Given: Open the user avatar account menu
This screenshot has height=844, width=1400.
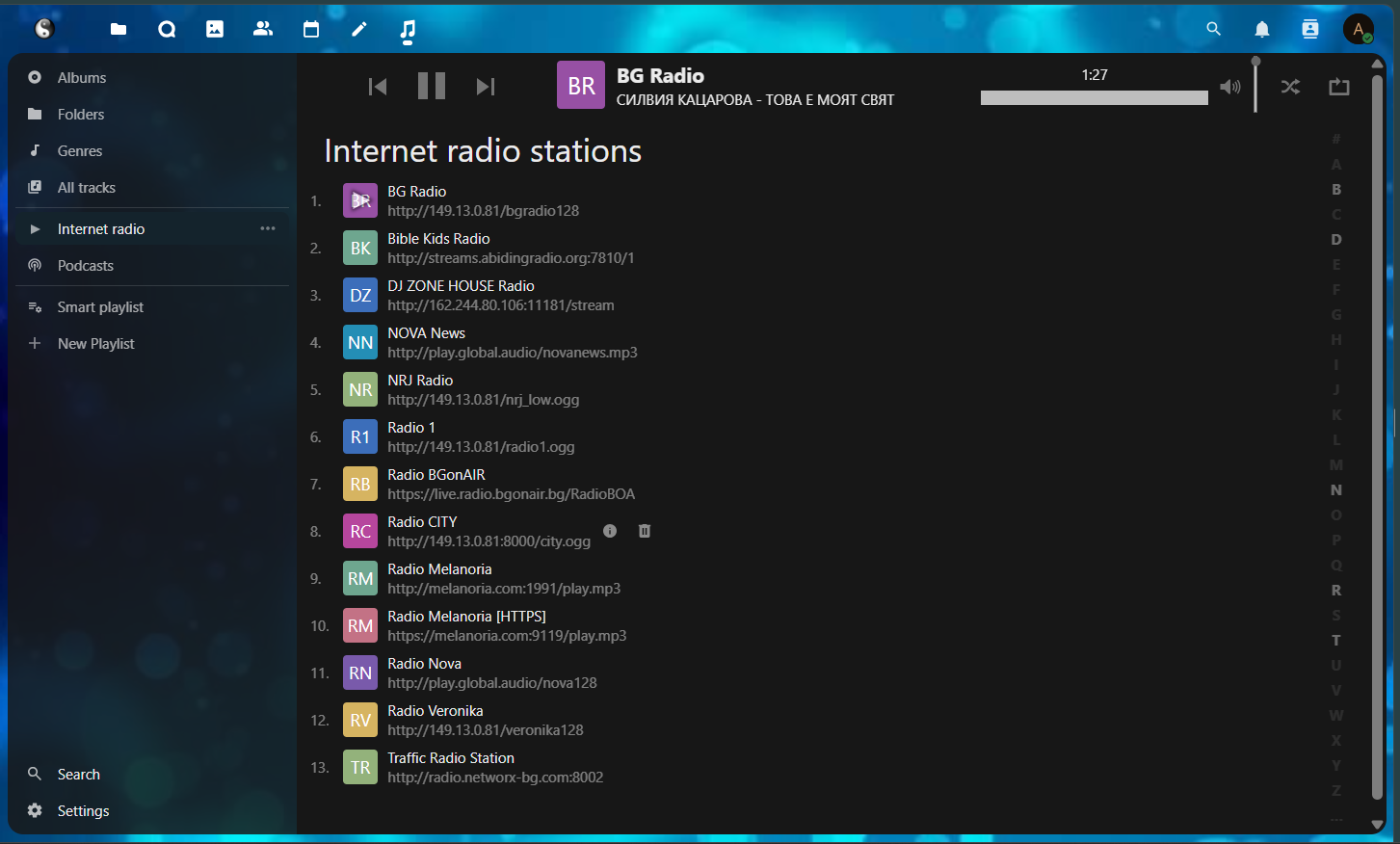Looking at the screenshot, I should [x=1358, y=30].
